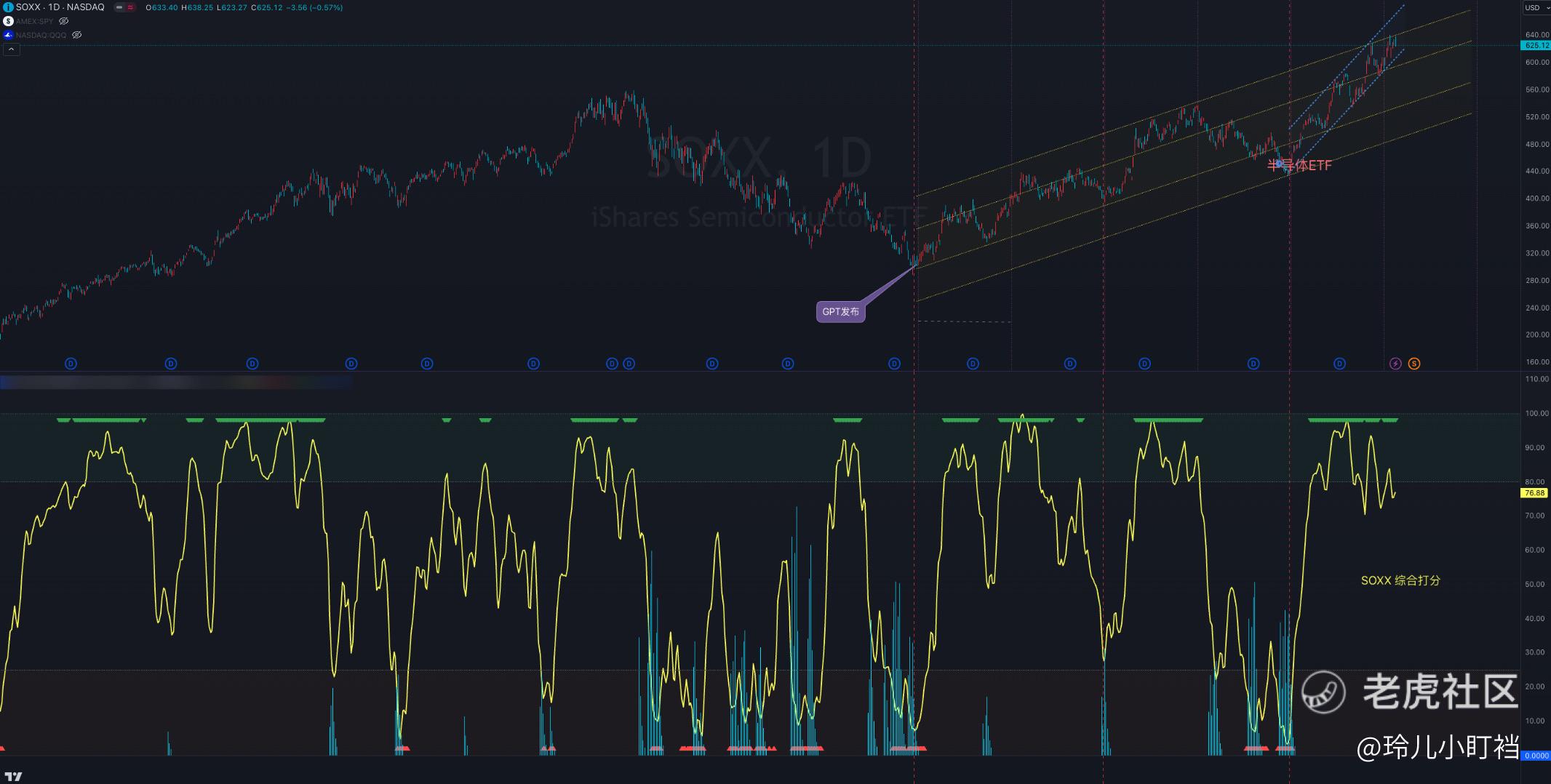Select the SOXX 综合打分 text label

[1400, 580]
